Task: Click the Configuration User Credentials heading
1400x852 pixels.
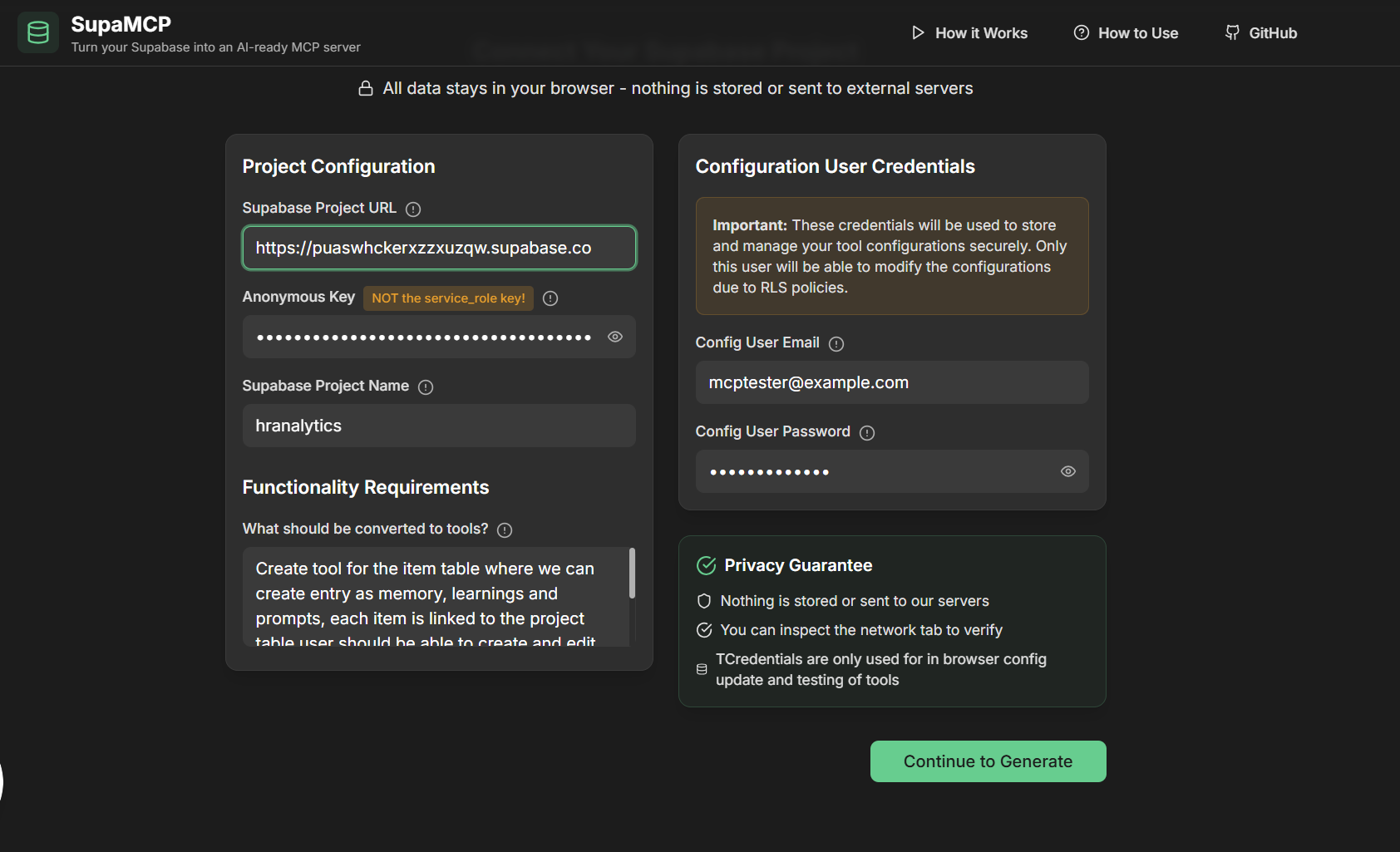Action: tap(835, 166)
